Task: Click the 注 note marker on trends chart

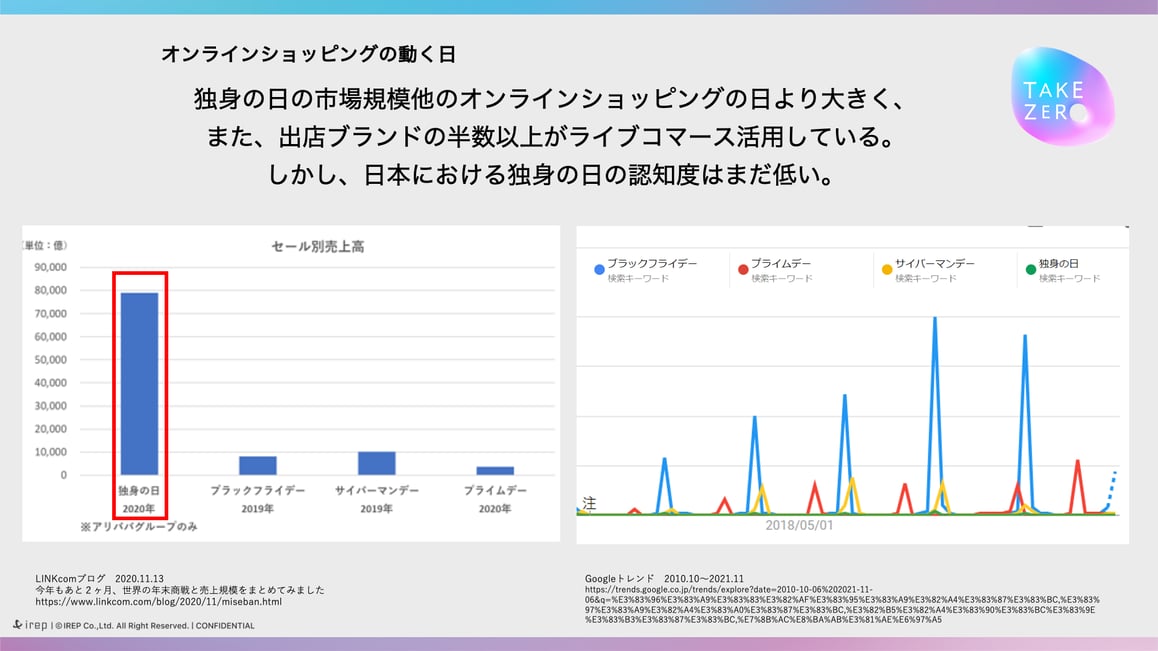Action: pos(589,504)
